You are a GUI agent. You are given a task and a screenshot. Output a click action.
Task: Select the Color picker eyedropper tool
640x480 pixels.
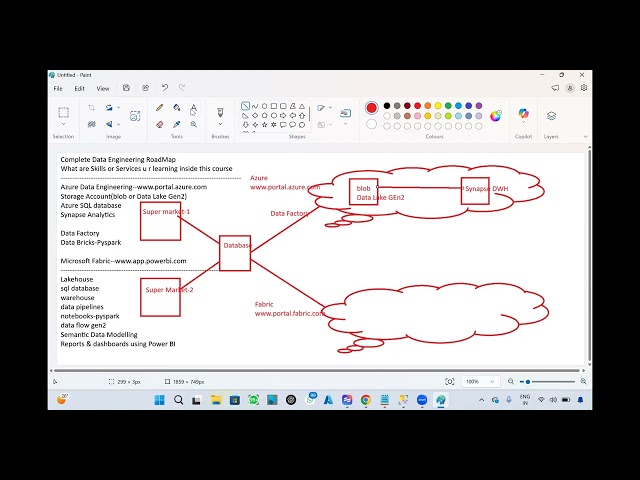pos(176,124)
